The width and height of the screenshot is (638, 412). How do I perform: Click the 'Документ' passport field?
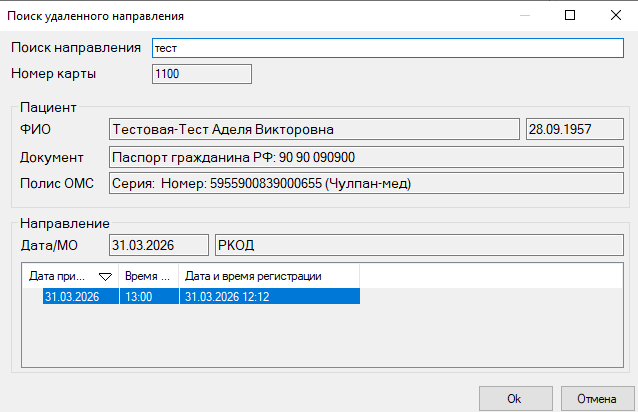366,157
